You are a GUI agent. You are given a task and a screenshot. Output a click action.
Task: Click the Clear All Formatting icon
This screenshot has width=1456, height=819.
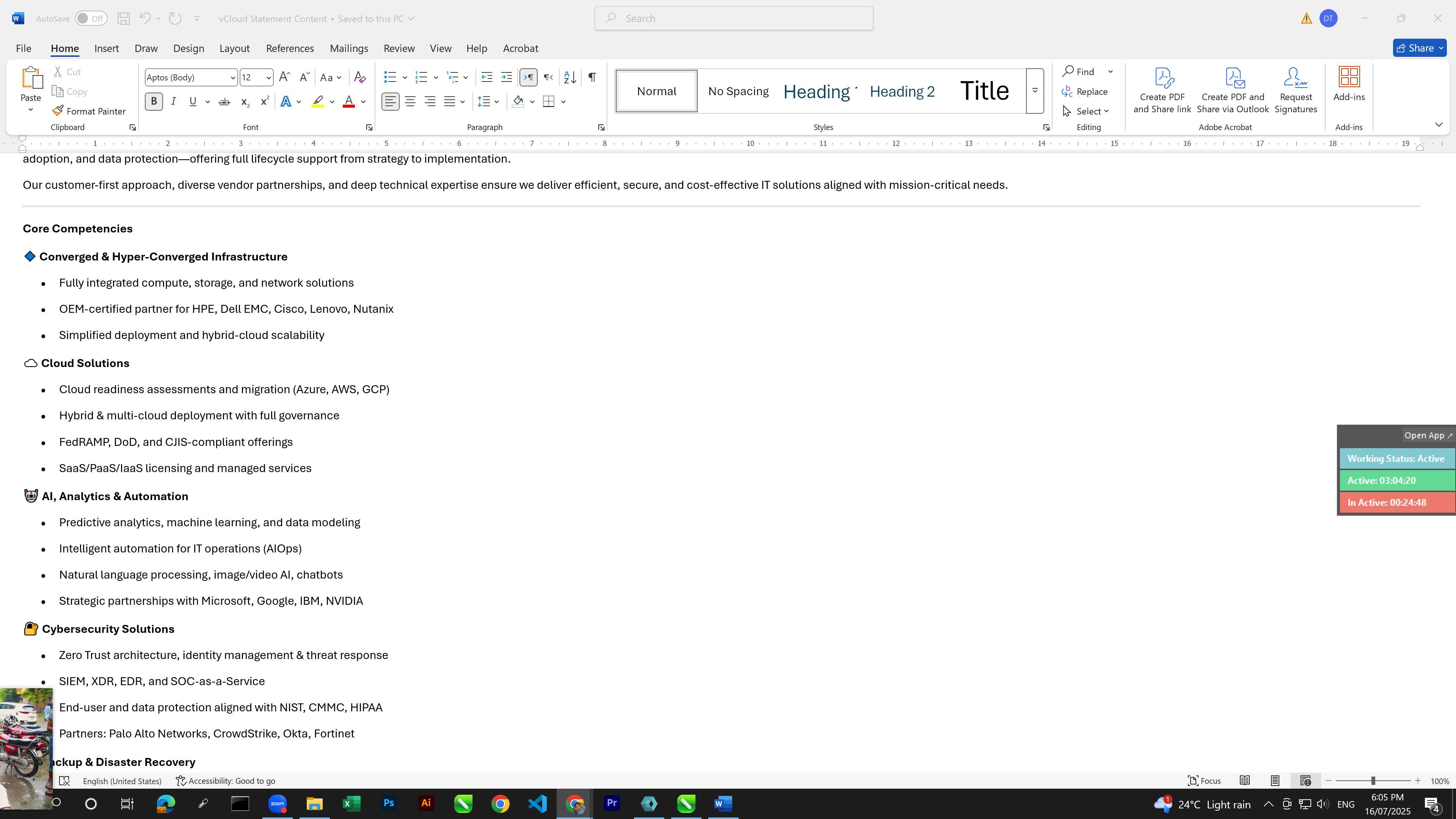[x=360, y=77]
